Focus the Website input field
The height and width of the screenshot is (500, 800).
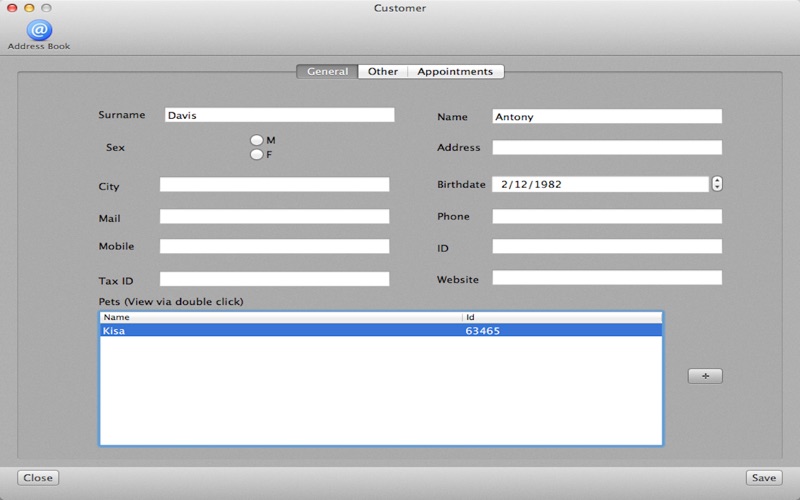point(607,278)
